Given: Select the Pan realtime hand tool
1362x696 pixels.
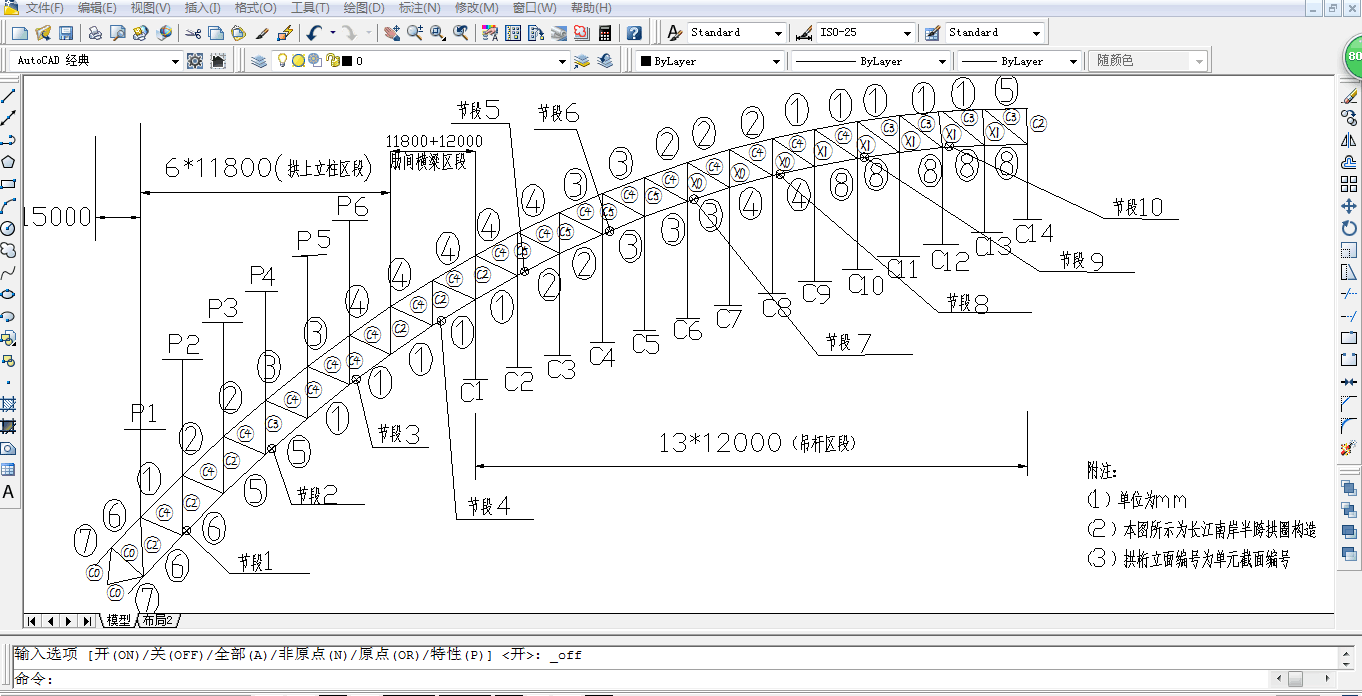Looking at the screenshot, I should click(x=391, y=33).
